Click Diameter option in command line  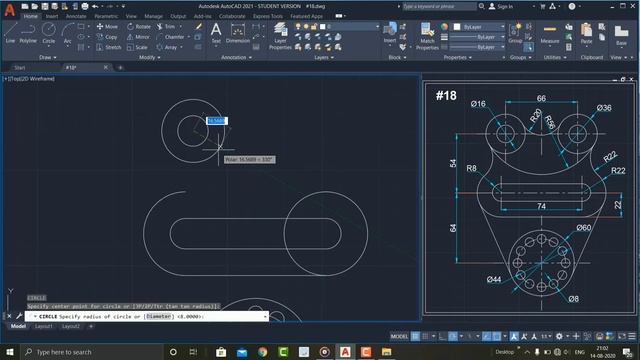click(x=158, y=316)
